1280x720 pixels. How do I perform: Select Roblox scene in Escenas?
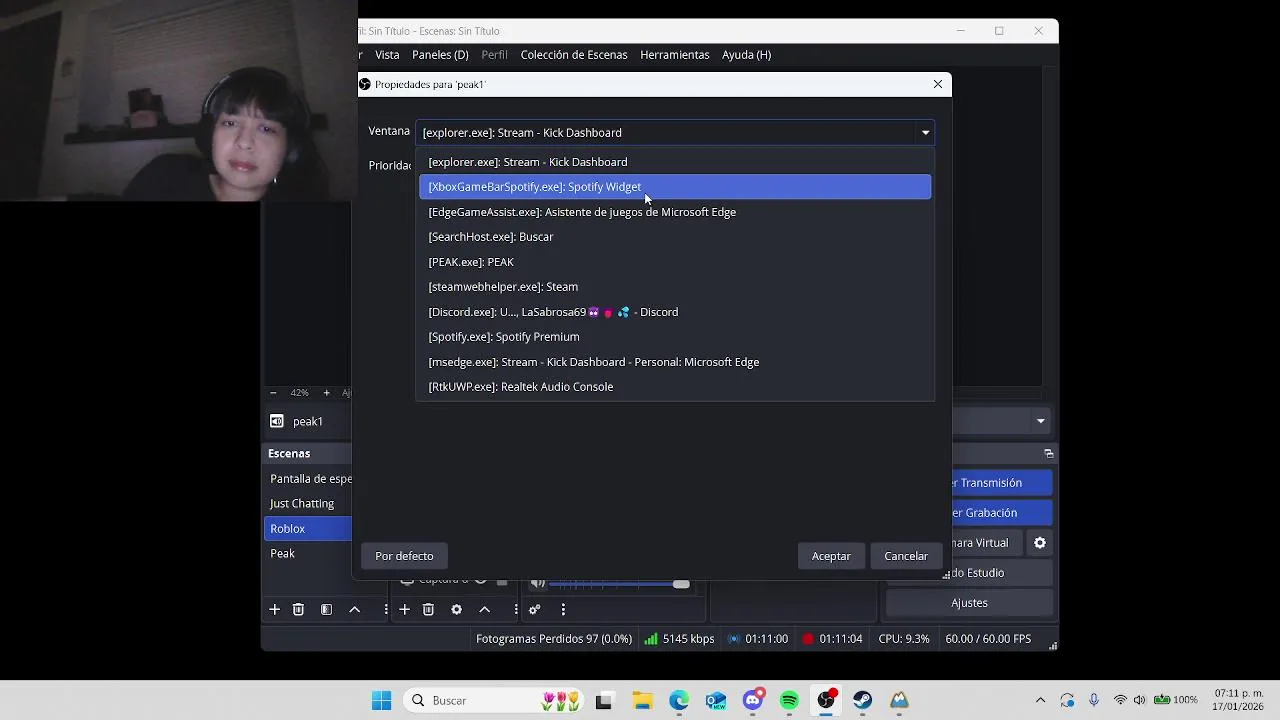(x=308, y=529)
